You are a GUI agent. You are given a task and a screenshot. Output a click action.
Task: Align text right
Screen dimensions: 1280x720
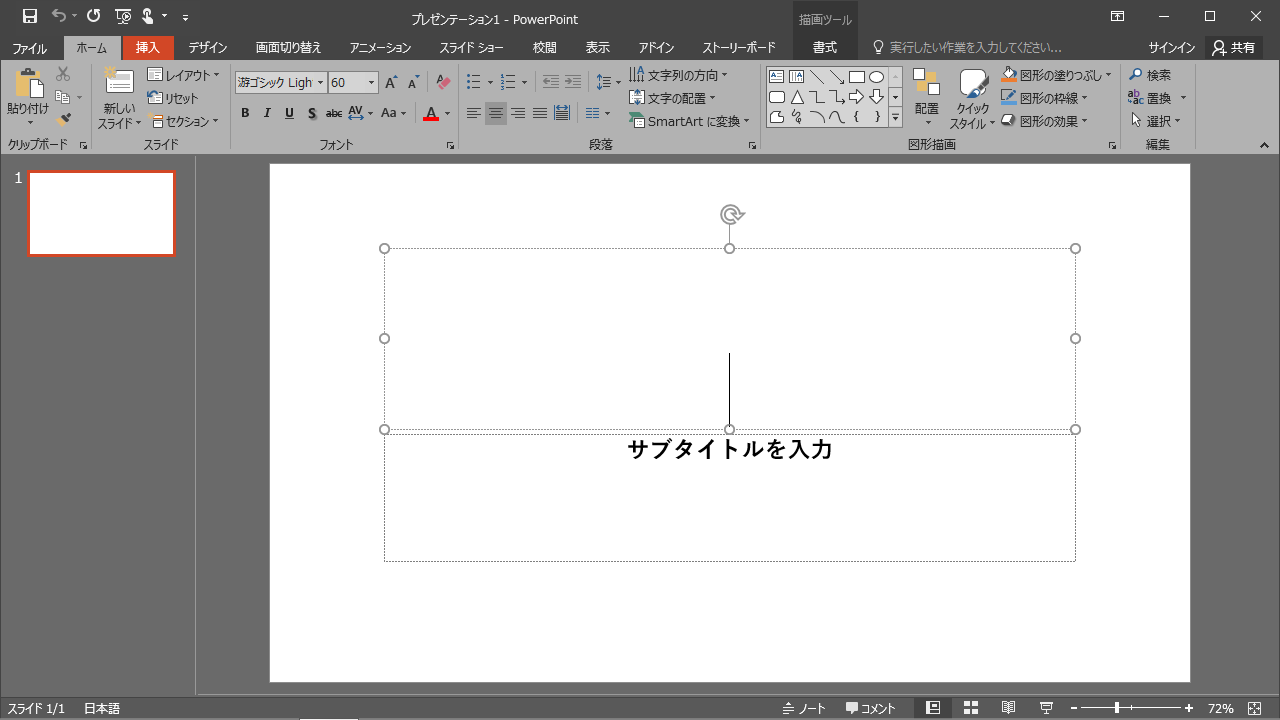pos(518,113)
